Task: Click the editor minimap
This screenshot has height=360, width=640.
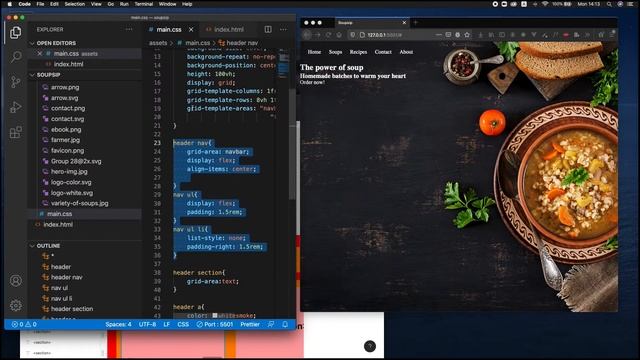Action: point(284,64)
